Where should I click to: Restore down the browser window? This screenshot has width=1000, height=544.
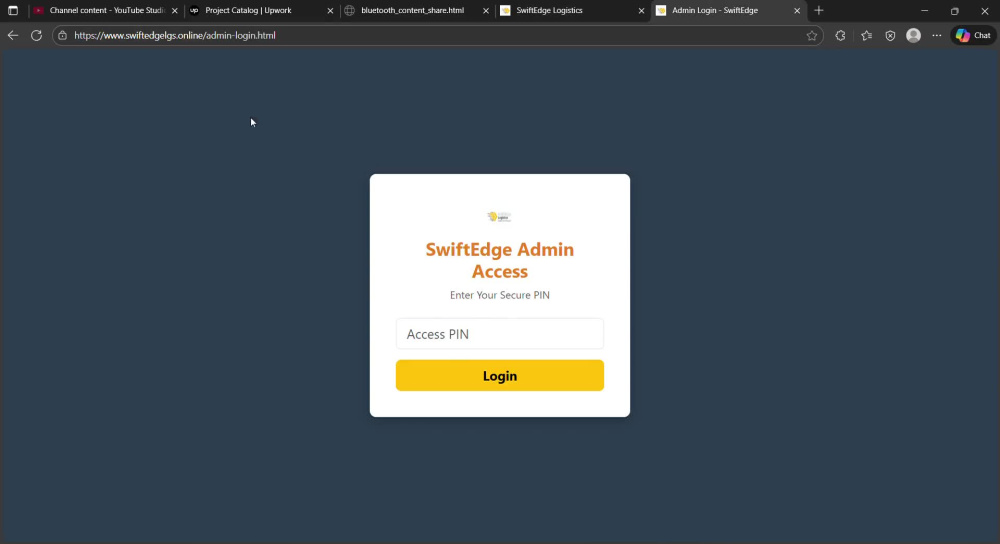[955, 11]
